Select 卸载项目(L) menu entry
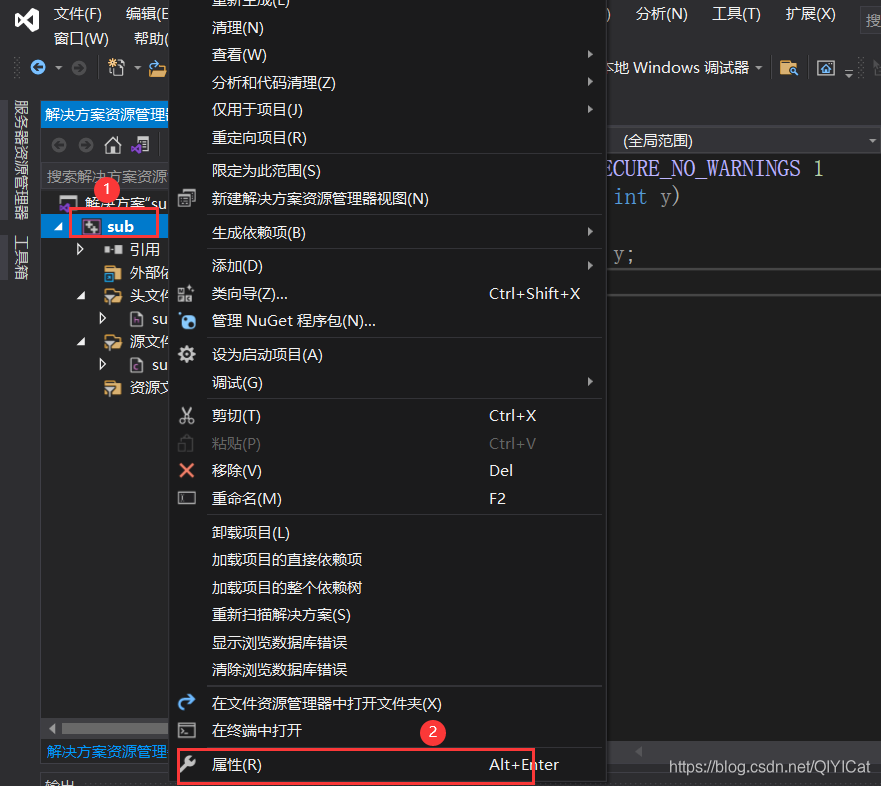The image size is (881, 786). (x=388, y=533)
